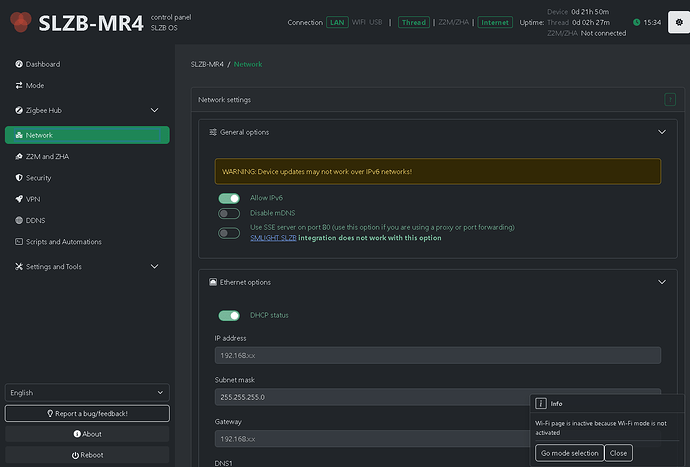Open the English language dropdown

pyautogui.click(x=87, y=393)
